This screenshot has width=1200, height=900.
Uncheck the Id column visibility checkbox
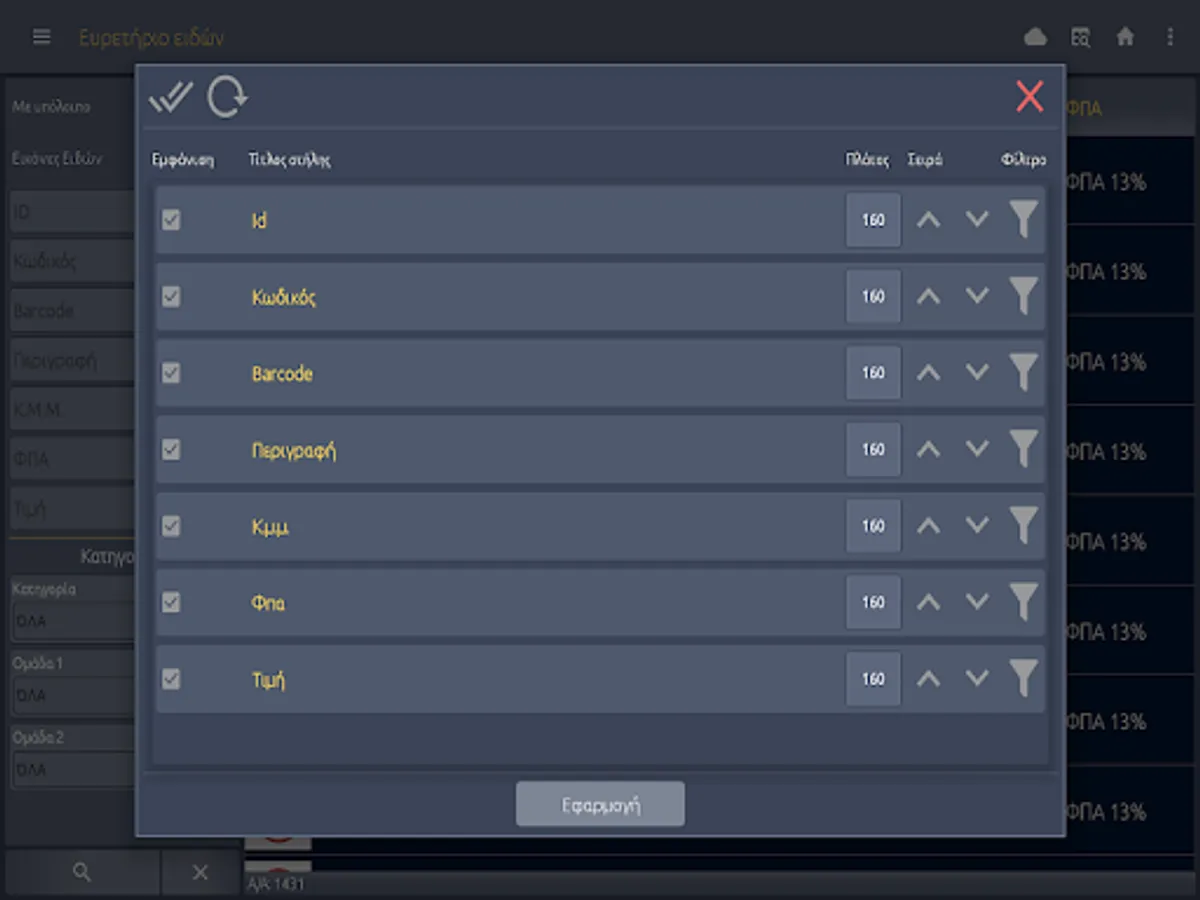click(x=171, y=220)
